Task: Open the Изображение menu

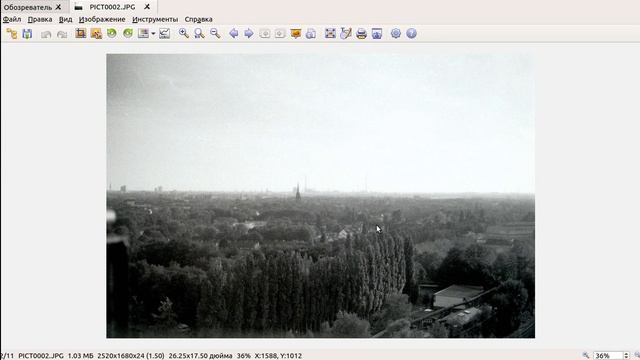Action: coord(102,19)
